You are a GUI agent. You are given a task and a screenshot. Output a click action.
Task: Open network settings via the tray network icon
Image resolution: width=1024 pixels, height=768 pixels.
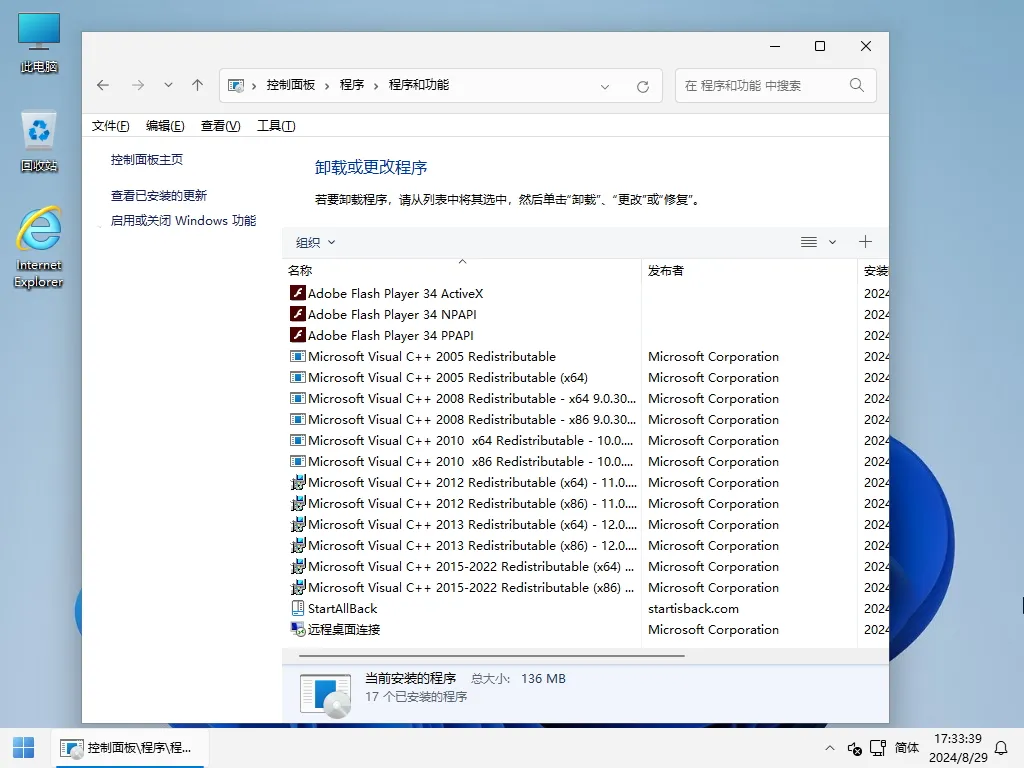tap(878, 748)
